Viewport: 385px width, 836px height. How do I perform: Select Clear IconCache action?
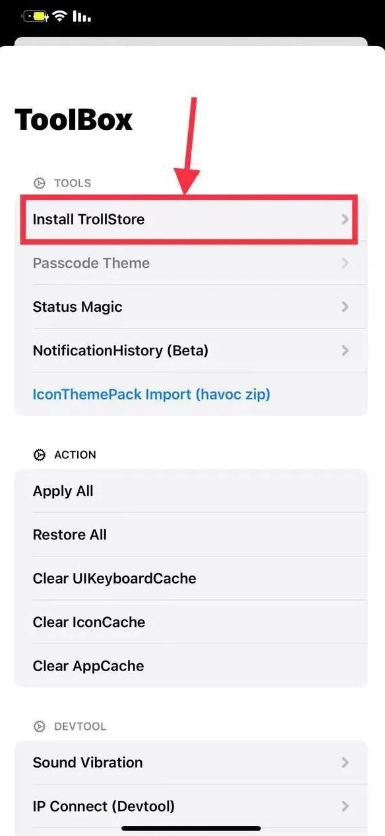(x=190, y=622)
